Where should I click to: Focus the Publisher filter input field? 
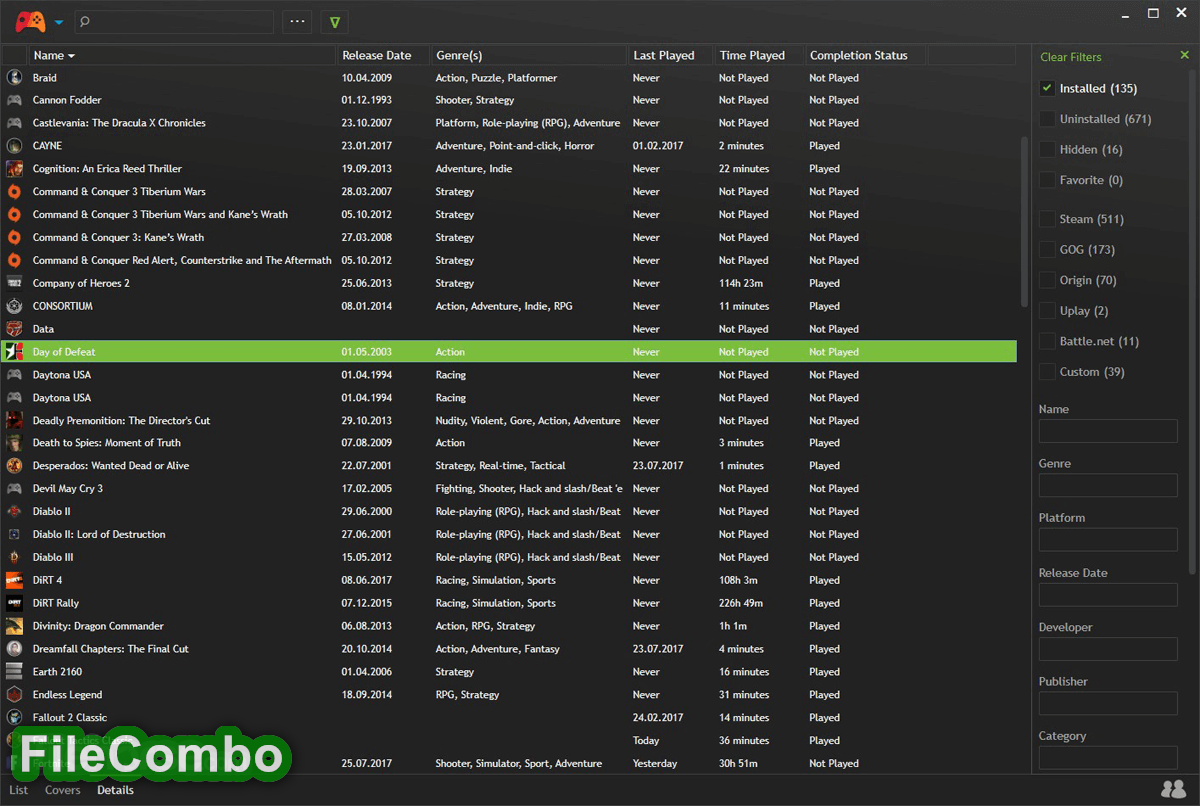click(x=1108, y=702)
